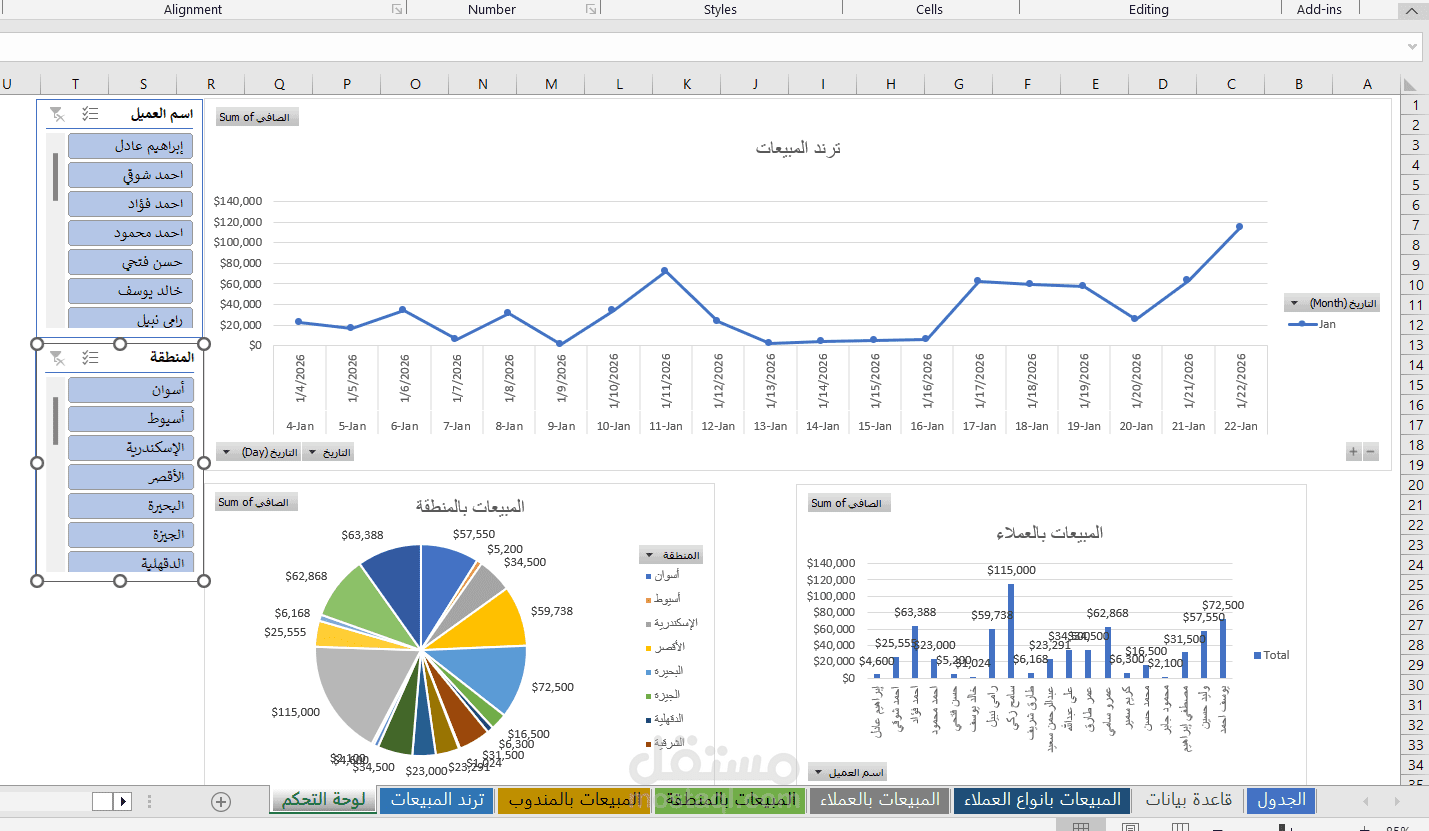Expand the trend chart field with the plus button
The height and width of the screenshot is (831, 1429).
pyautogui.click(x=1353, y=452)
